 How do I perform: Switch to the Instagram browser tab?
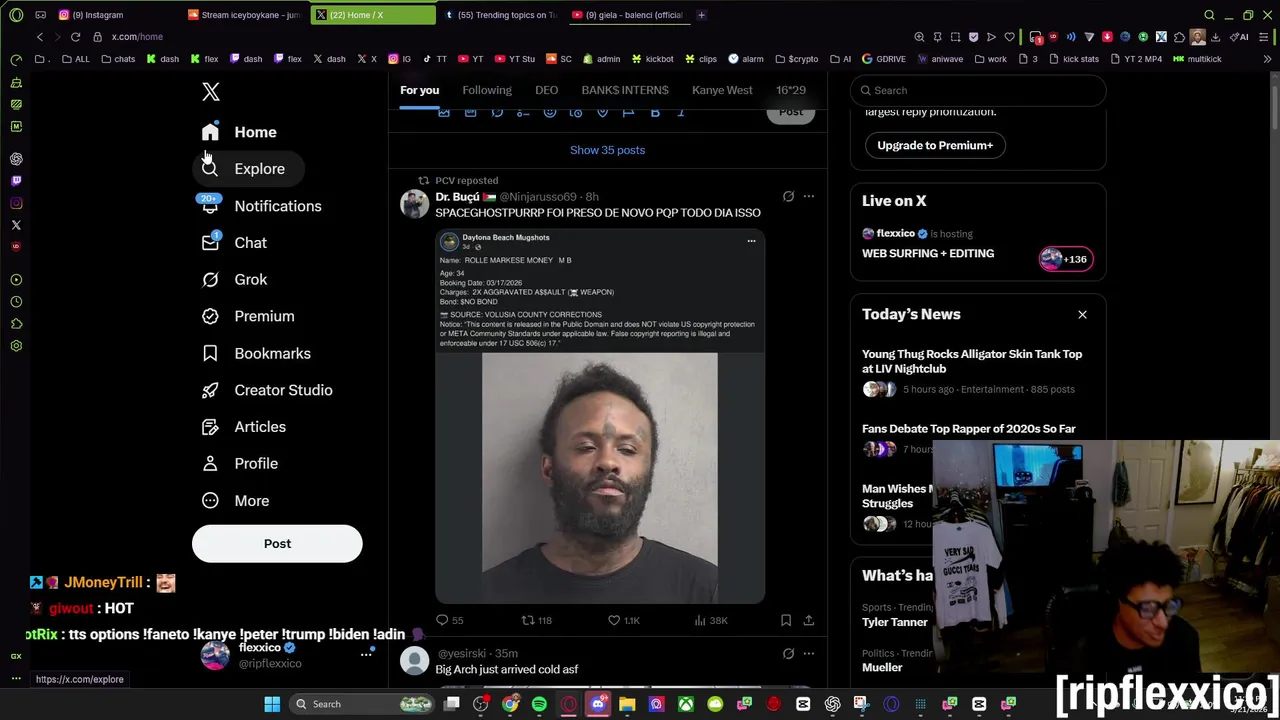[x=118, y=15]
